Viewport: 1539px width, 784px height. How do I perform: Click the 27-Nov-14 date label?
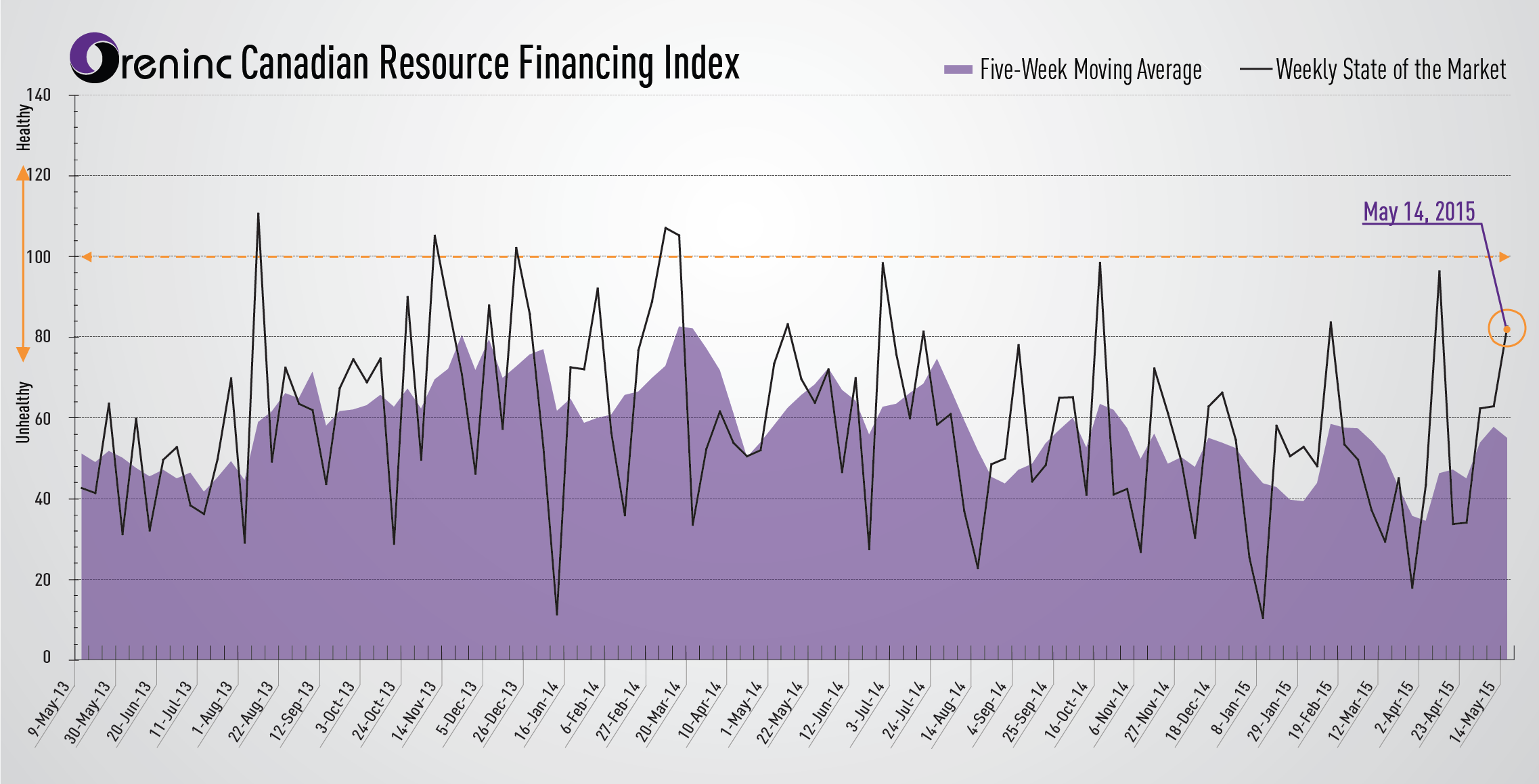pos(1147,712)
